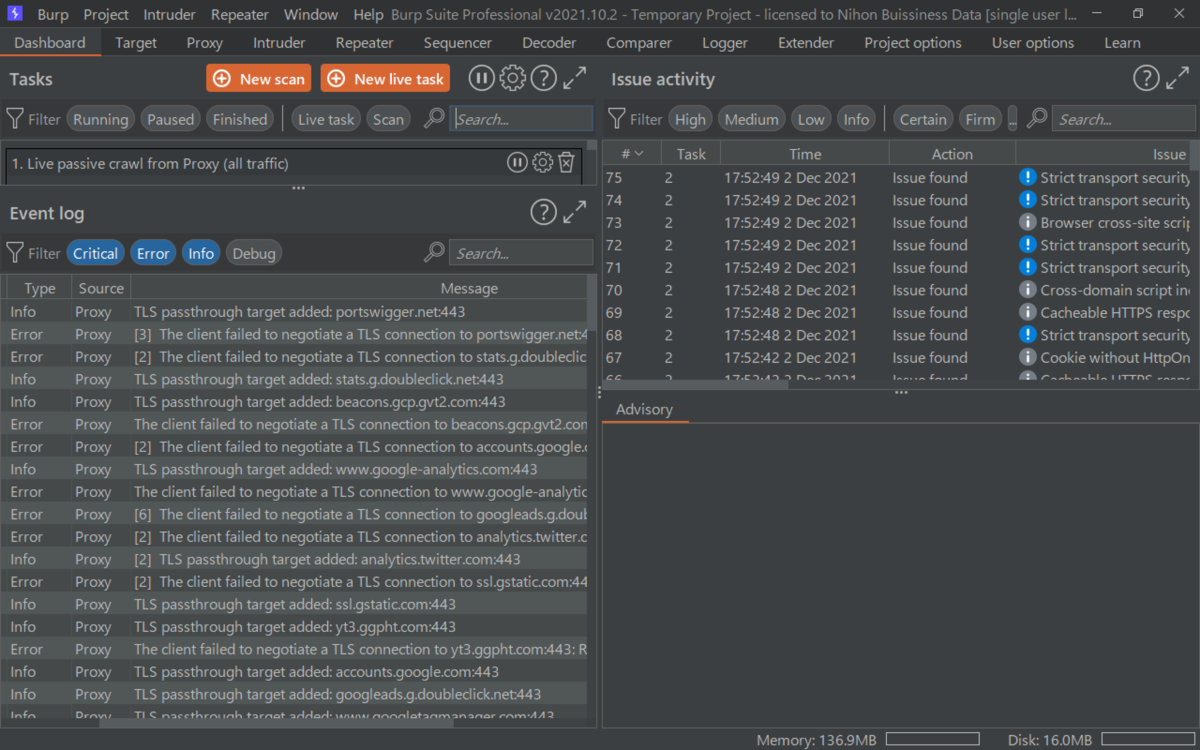Toggle the Low severity issue filter
The height and width of the screenshot is (750, 1200).
[x=811, y=119]
